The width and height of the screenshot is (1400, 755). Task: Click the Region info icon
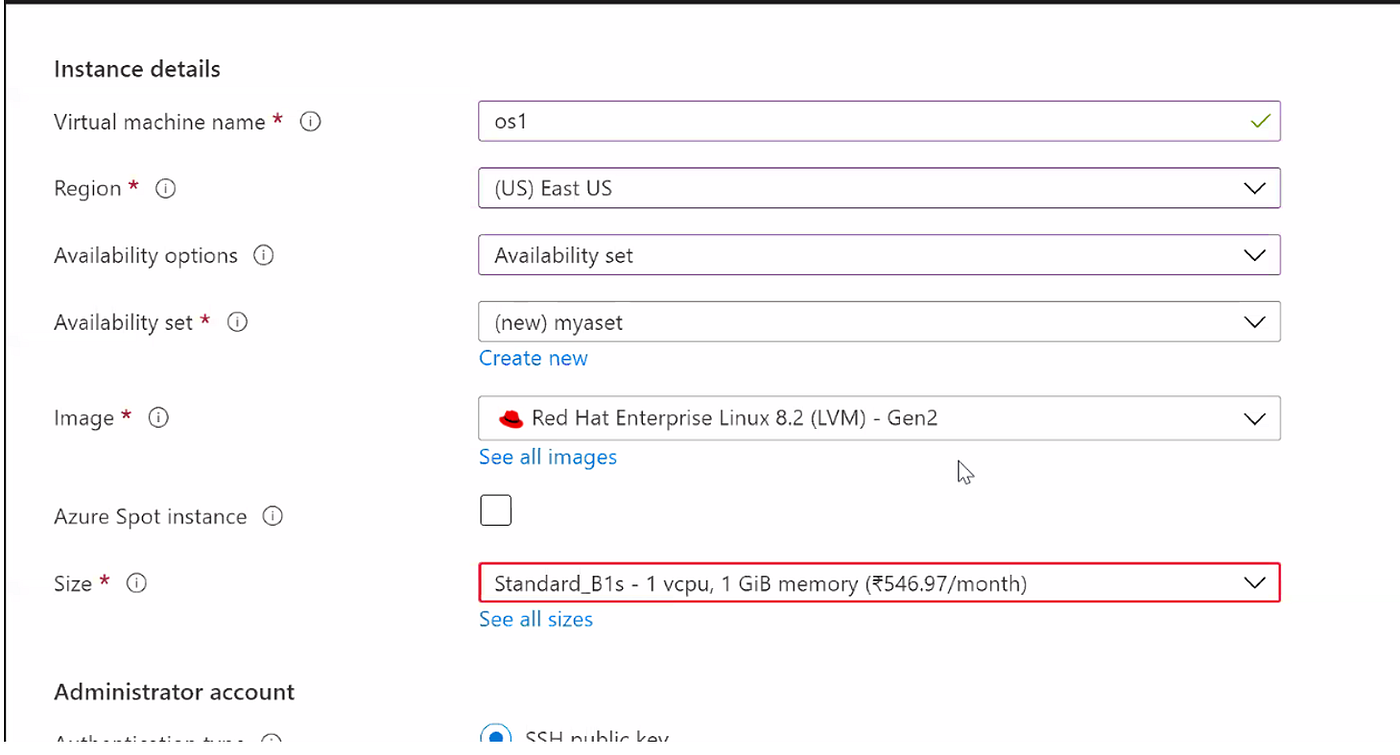(x=166, y=189)
